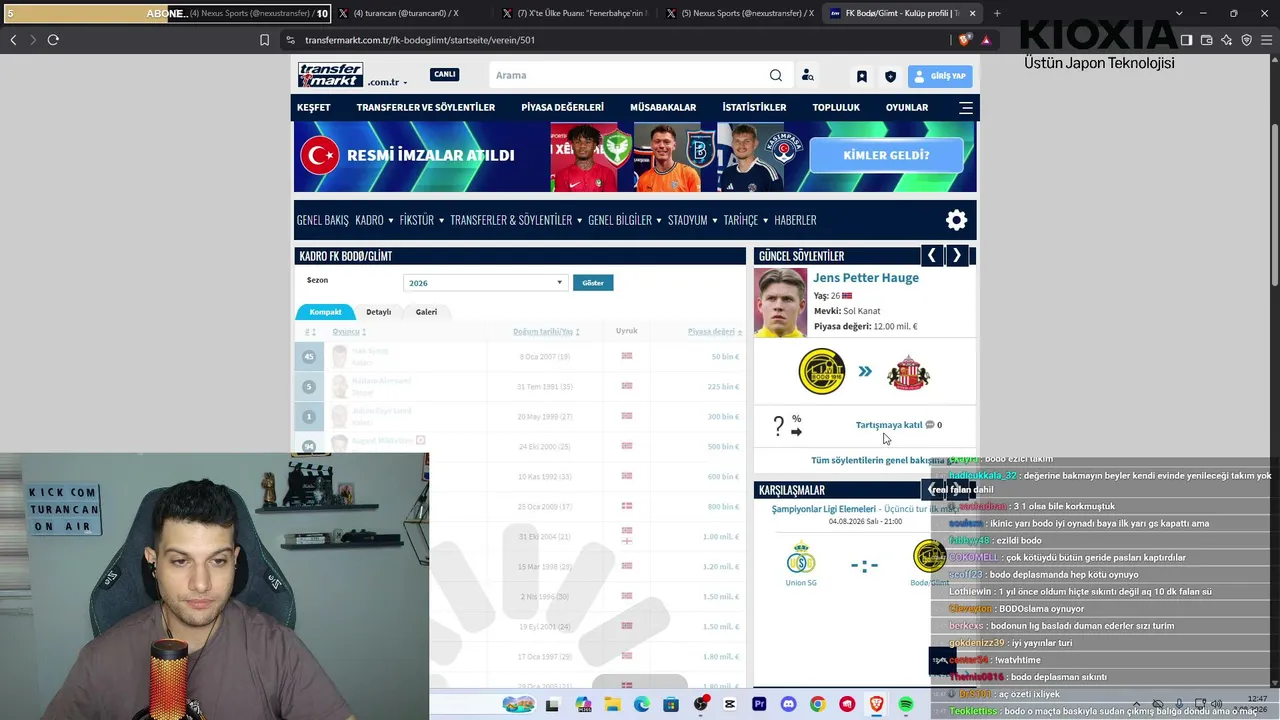Open the detailed person search icon
Viewport: 1280px width, 720px height.
point(808,75)
